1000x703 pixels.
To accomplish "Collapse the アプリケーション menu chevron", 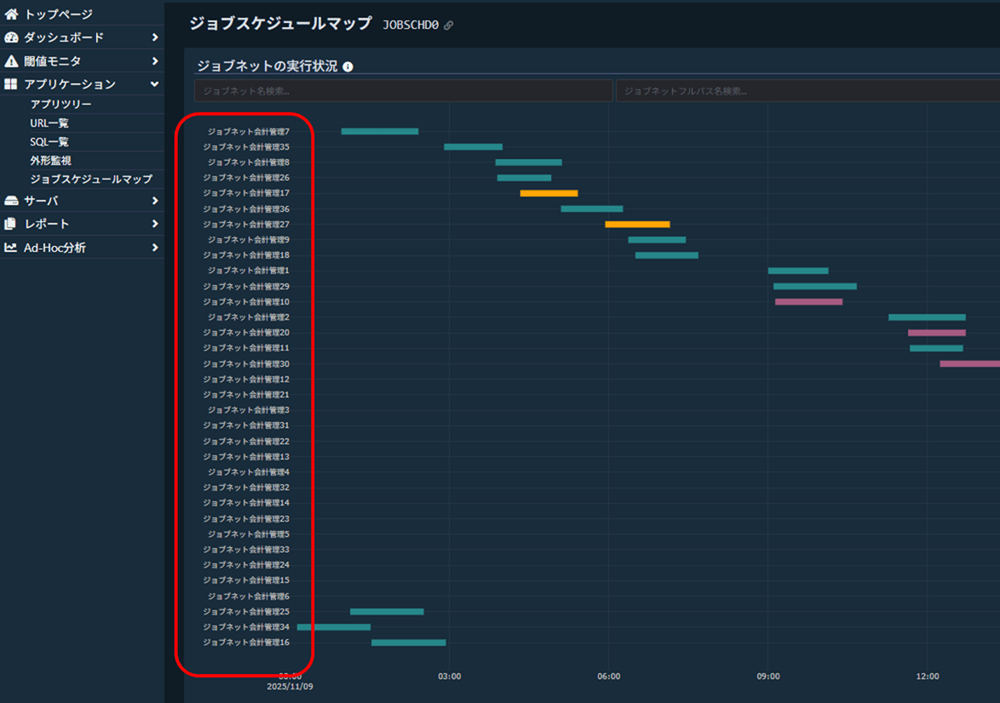I will coord(155,85).
